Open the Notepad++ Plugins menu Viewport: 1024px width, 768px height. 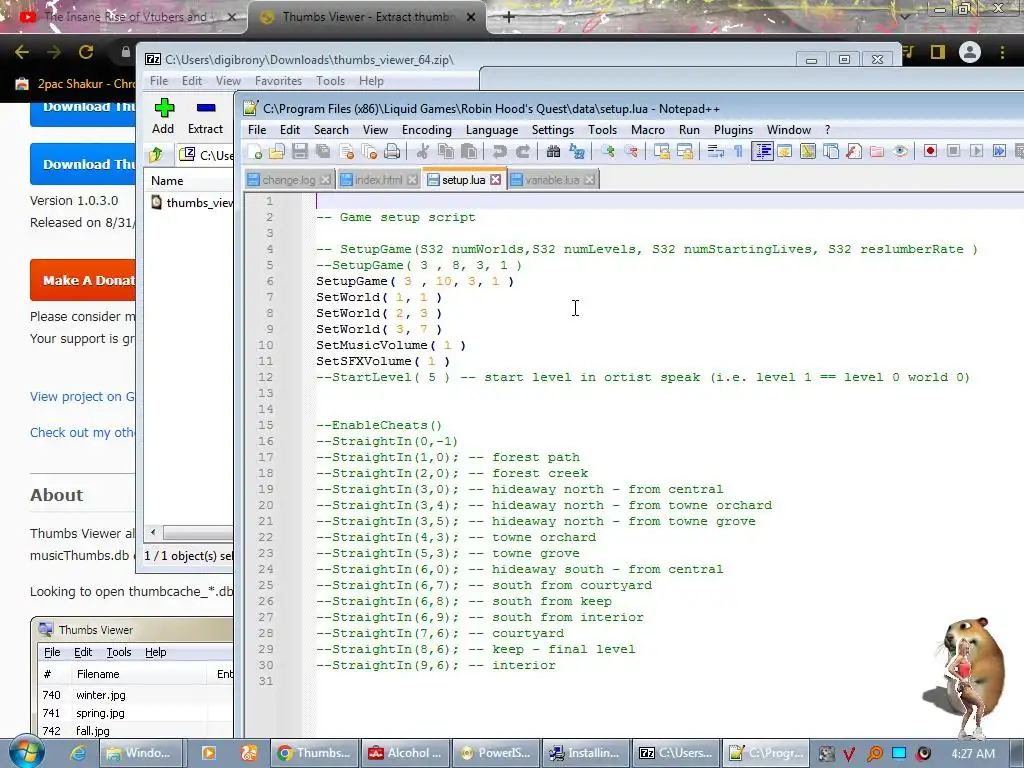point(733,130)
